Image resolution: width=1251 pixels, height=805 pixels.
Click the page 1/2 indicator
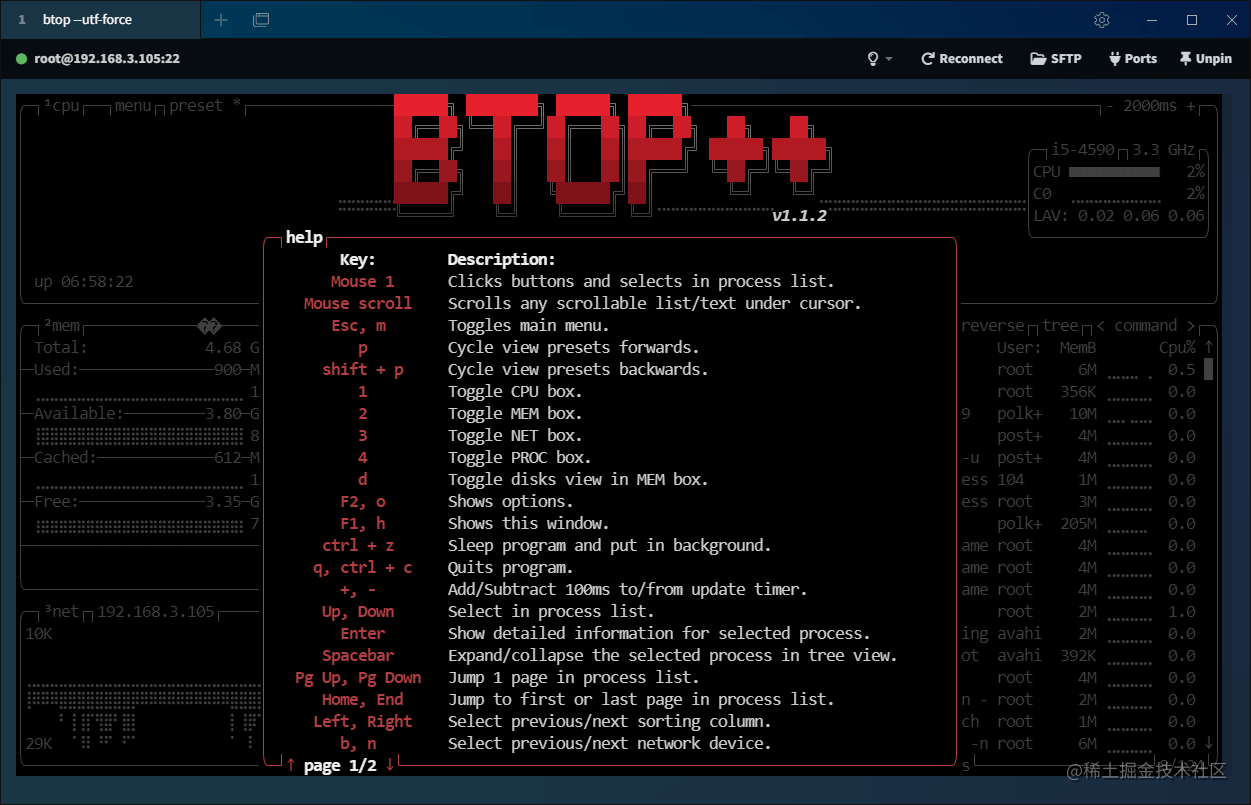(340, 765)
